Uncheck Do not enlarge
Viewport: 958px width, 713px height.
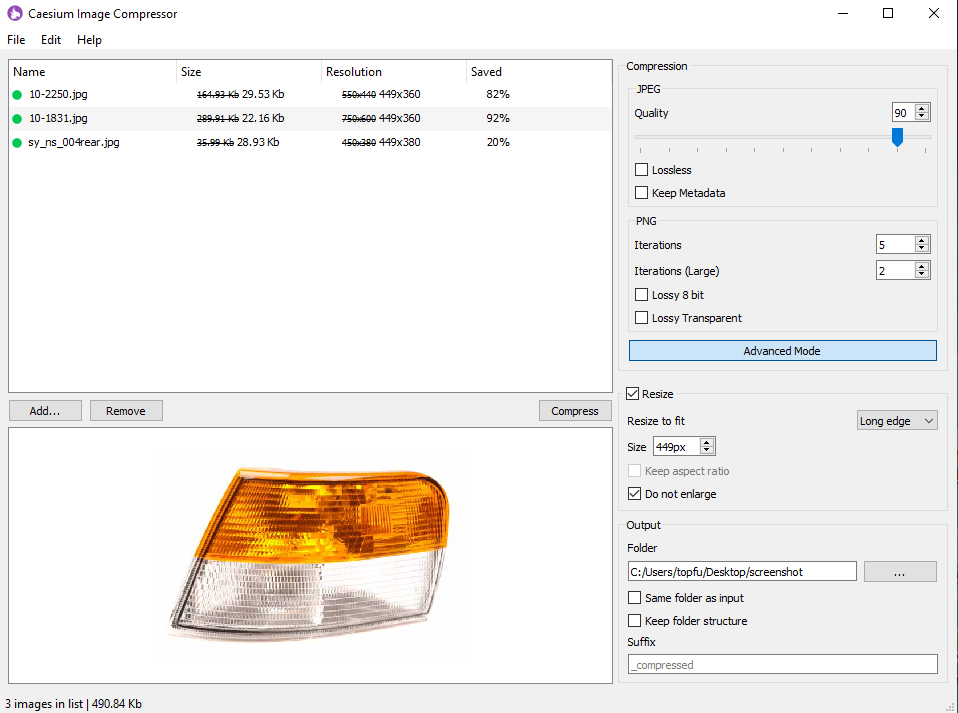pyautogui.click(x=634, y=493)
